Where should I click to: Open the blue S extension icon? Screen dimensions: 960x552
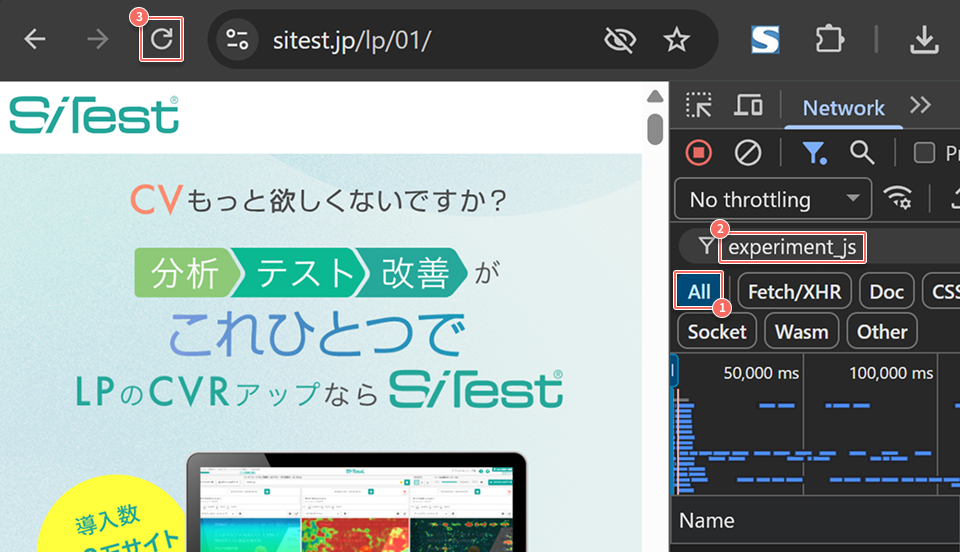coord(765,40)
